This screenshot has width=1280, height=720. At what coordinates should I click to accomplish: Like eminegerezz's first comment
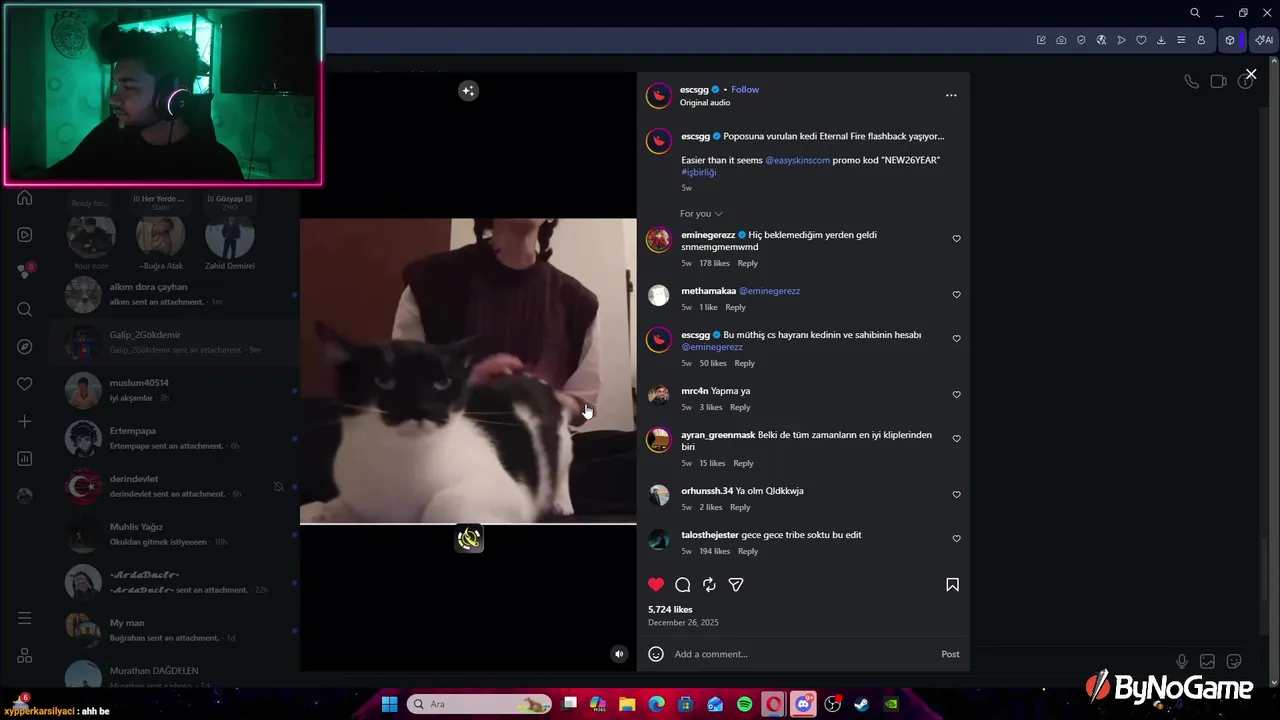coord(956,239)
